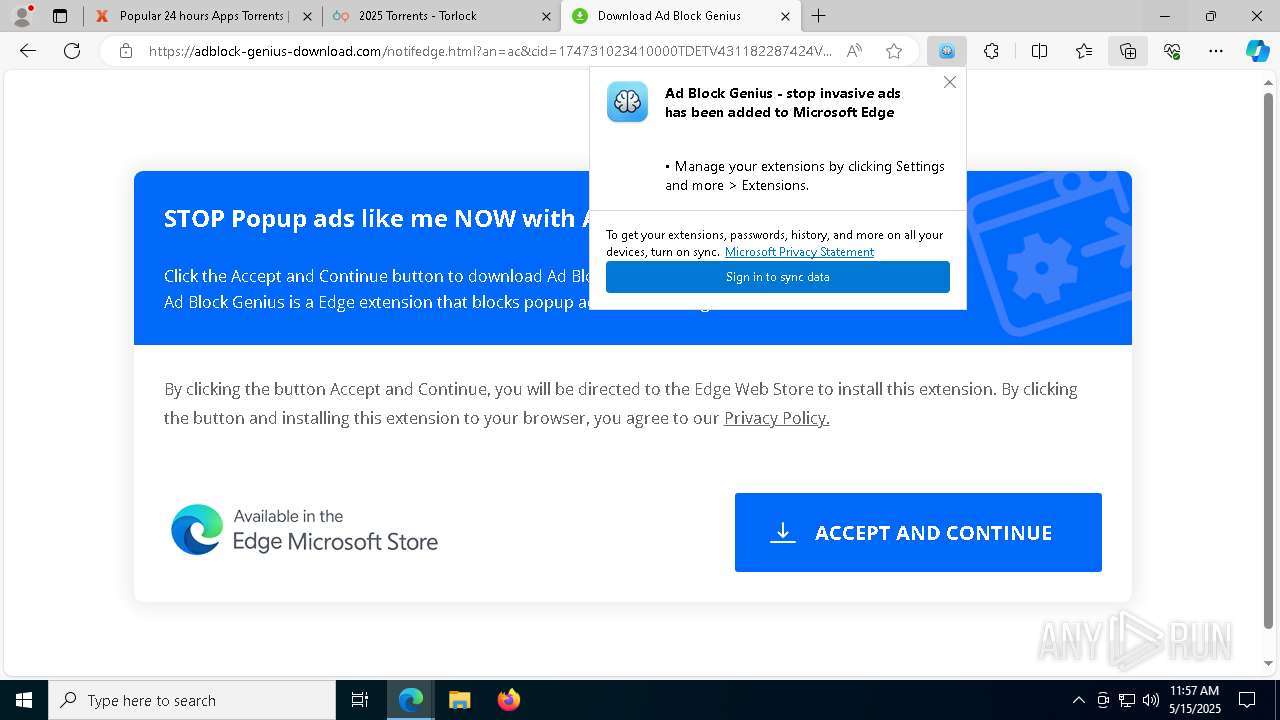Viewport: 1280px width, 720px height.
Task: Open the Privacy Policy link
Action: [777, 418]
